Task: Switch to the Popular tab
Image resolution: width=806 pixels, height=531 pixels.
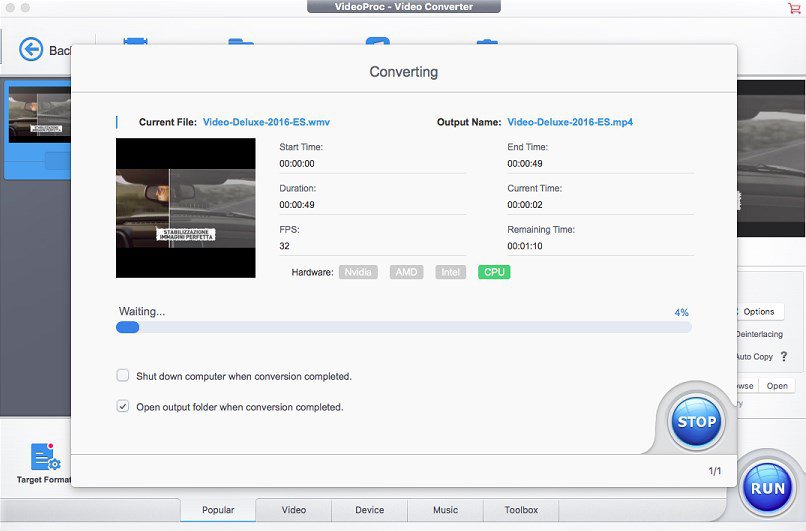Action: (x=218, y=510)
